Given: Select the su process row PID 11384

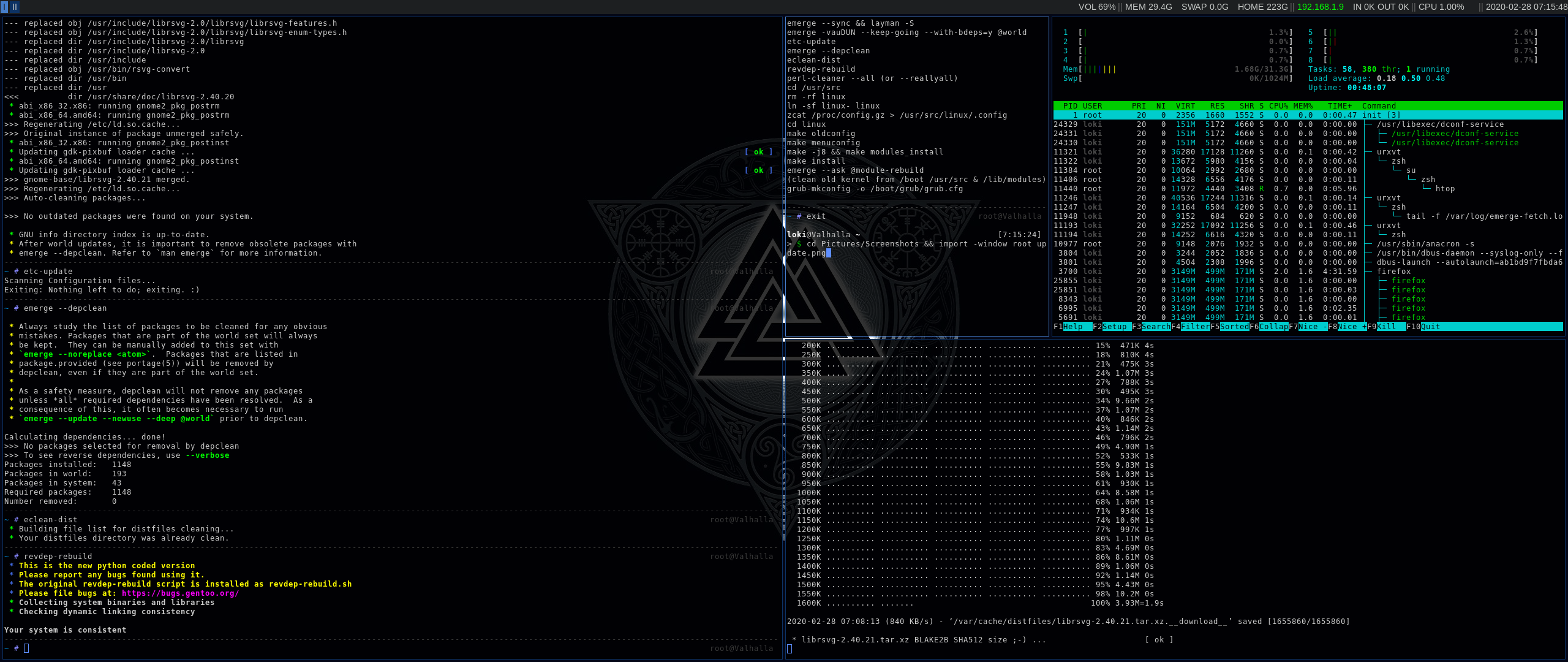Looking at the screenshot, I should (1308, 170).
